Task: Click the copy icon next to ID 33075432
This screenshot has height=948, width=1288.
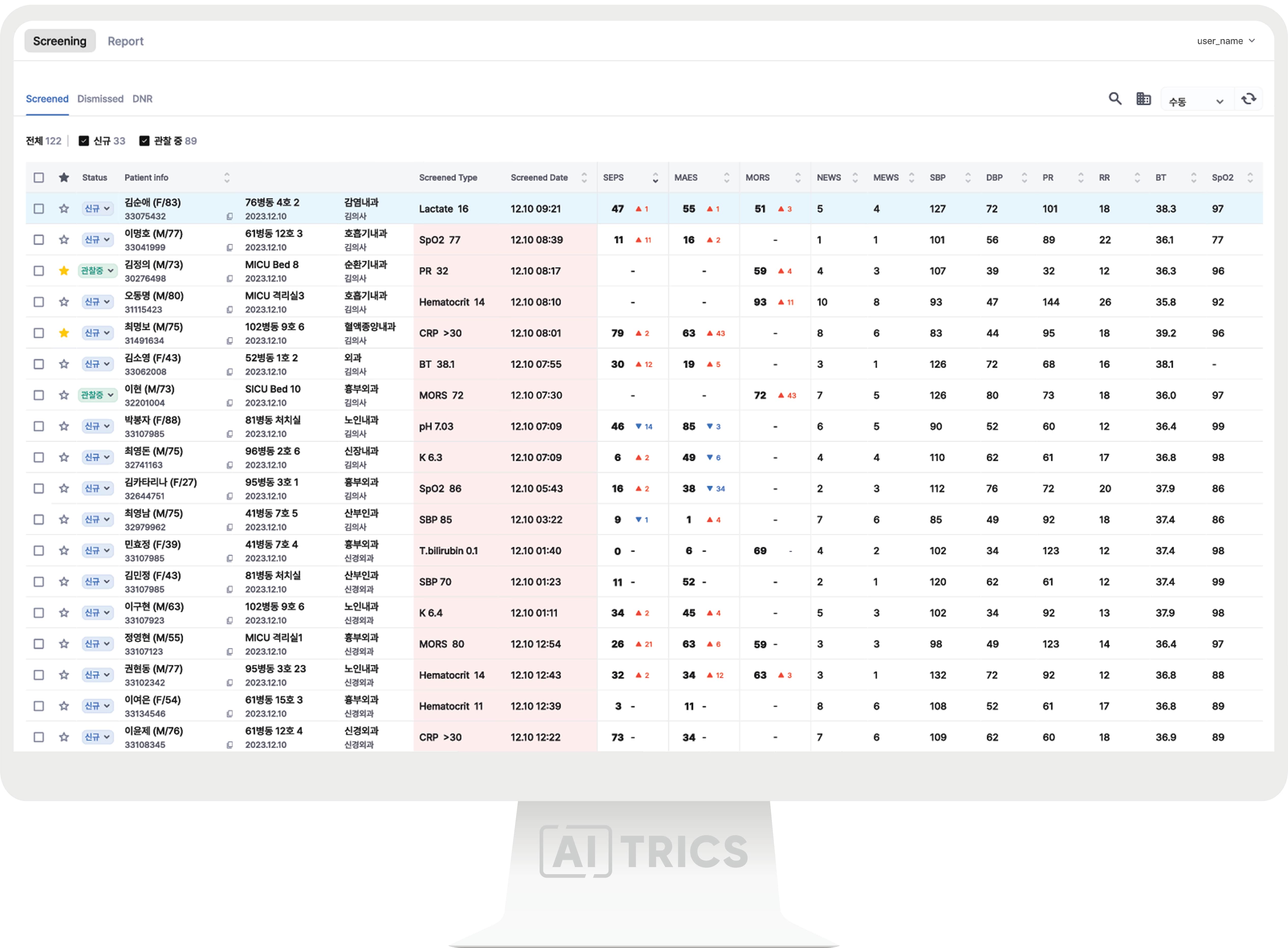Action: (230, 217)
